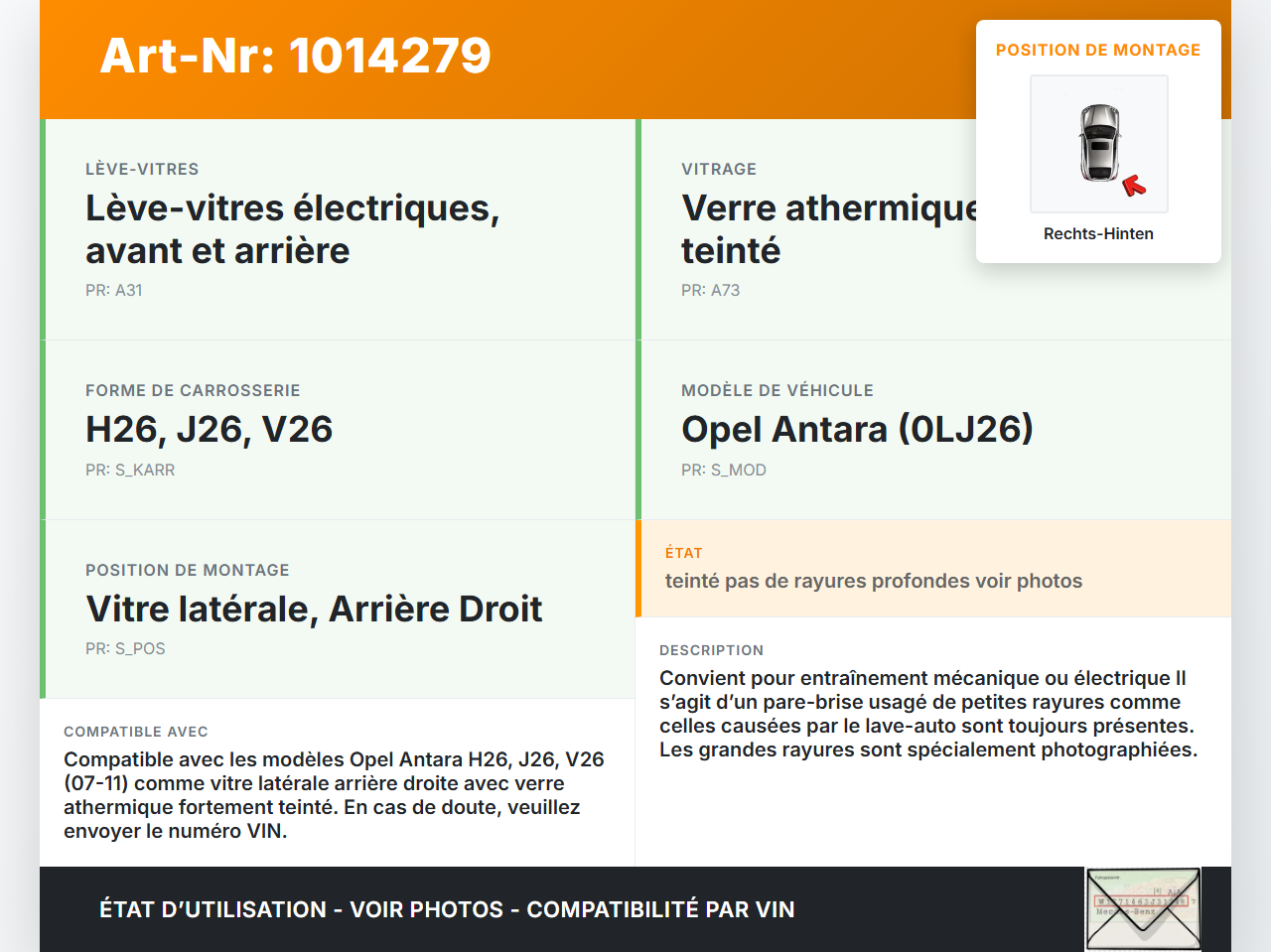The height and width of the screenshot is (952, 1271).
Task: Click the Opel Antara (0LJ26) model value
Action: (x=857, y=429)
